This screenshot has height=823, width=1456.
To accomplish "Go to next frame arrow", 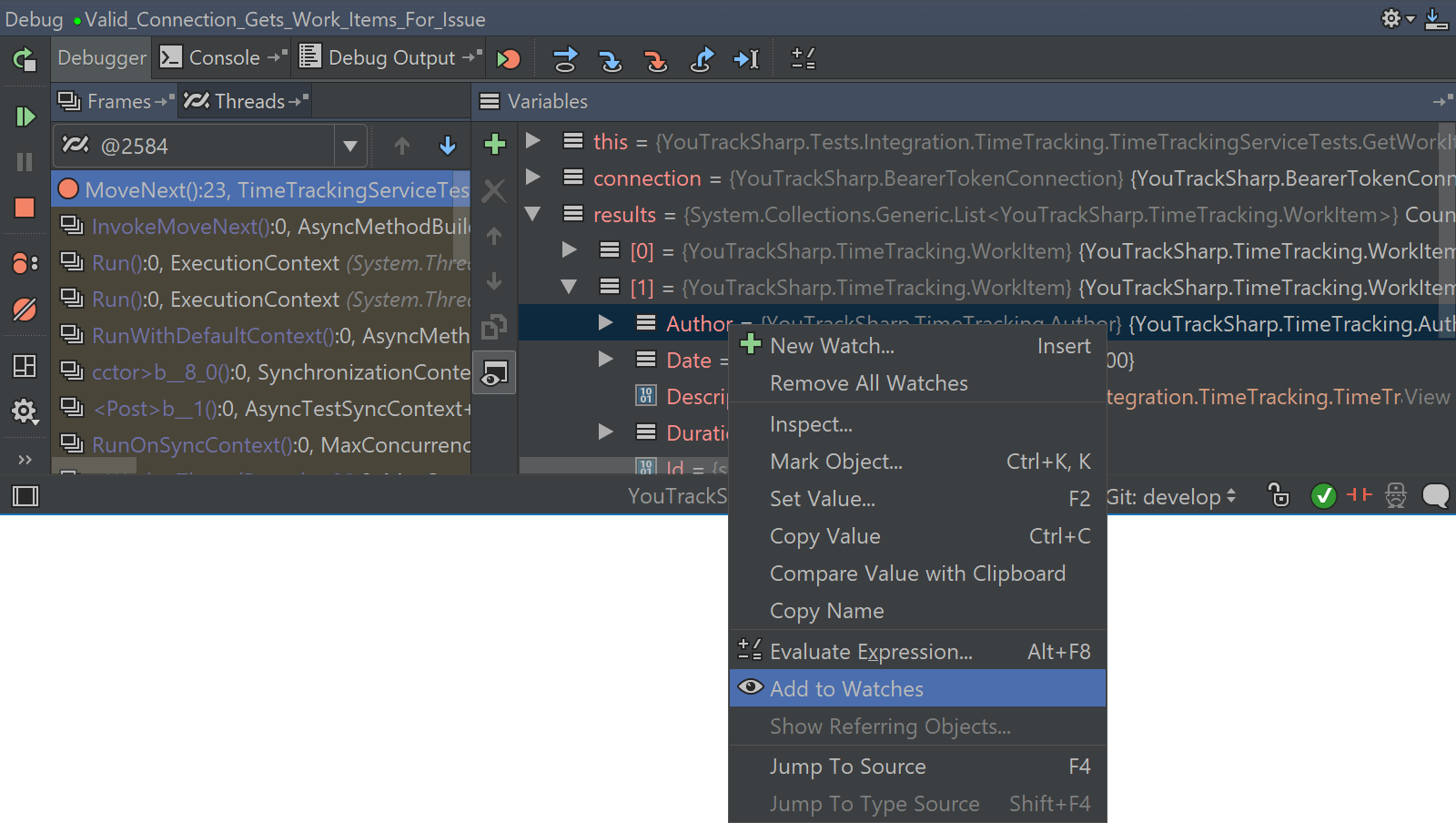I will pos(448,145).
